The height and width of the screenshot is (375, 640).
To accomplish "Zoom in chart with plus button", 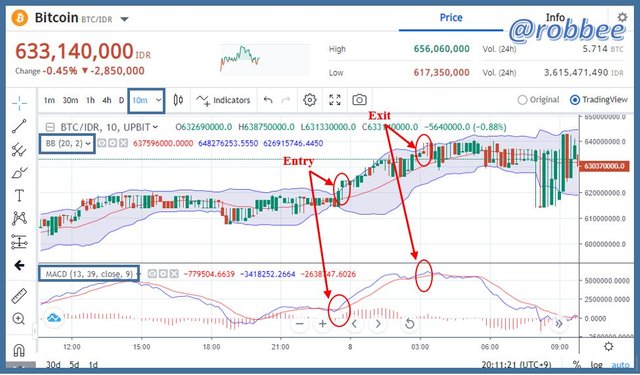I will [322, 324].
